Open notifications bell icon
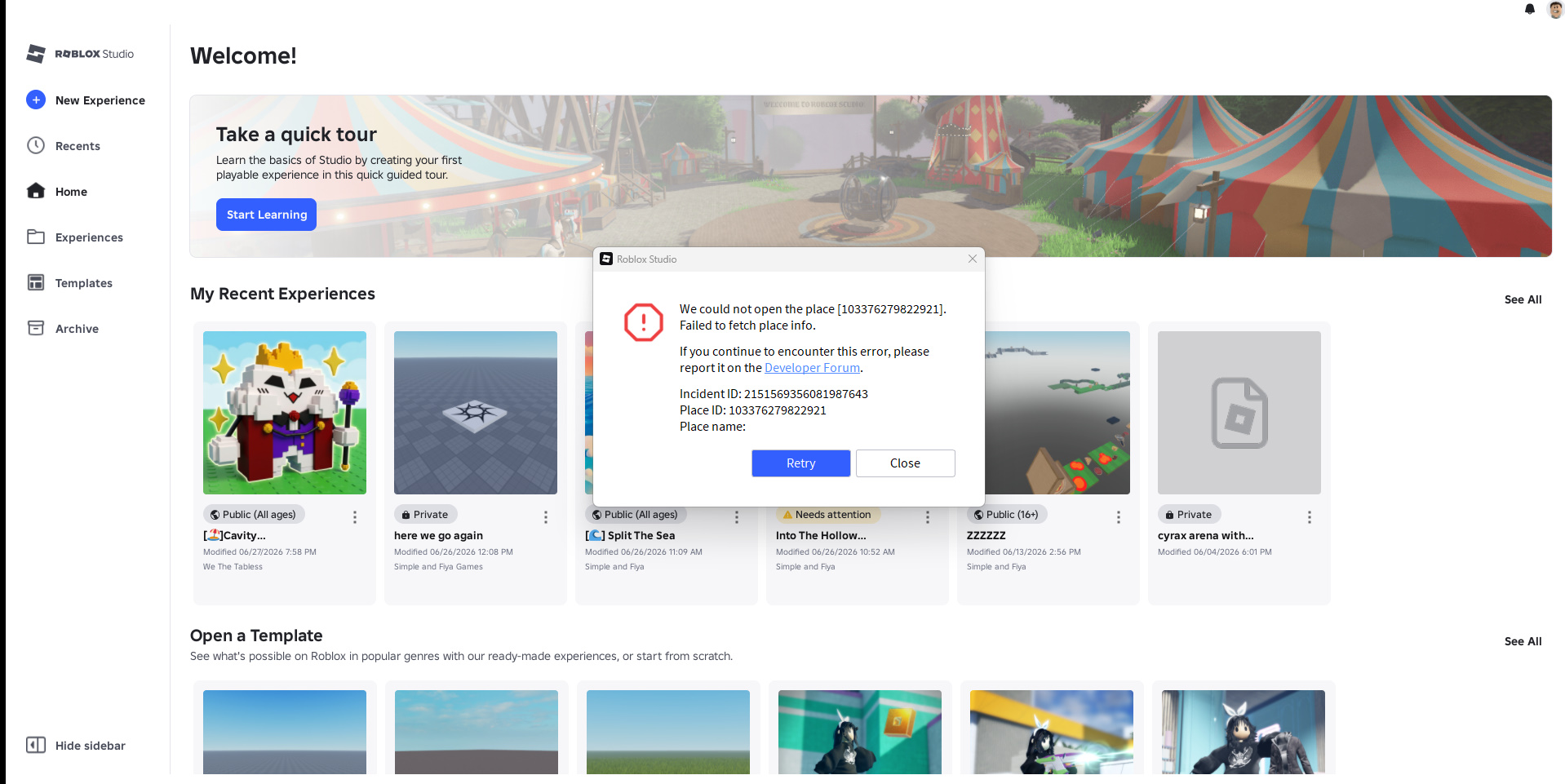 pyautogui.click(x=1530, y=9)
